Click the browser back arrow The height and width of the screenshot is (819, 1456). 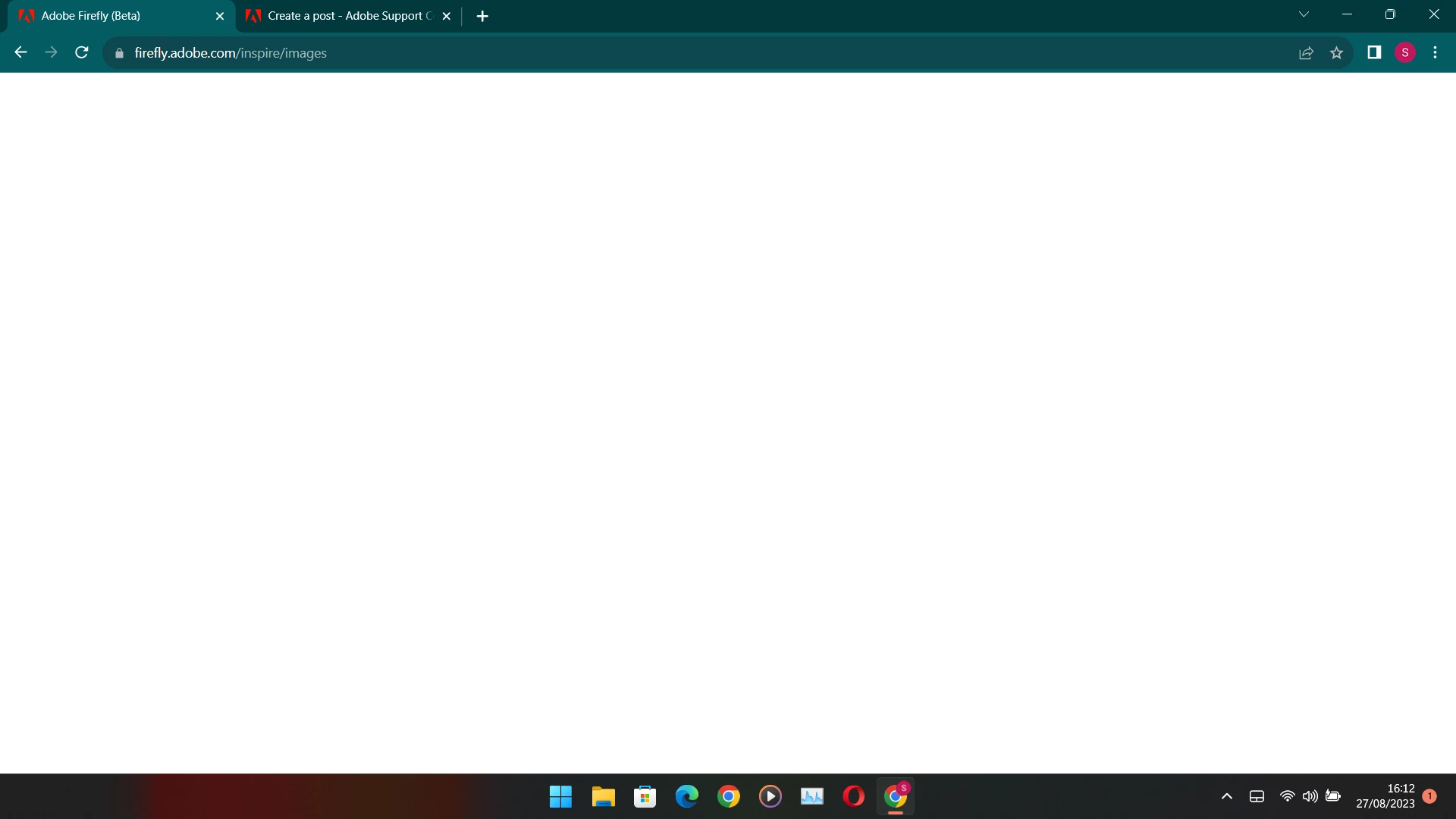[20, 52]
